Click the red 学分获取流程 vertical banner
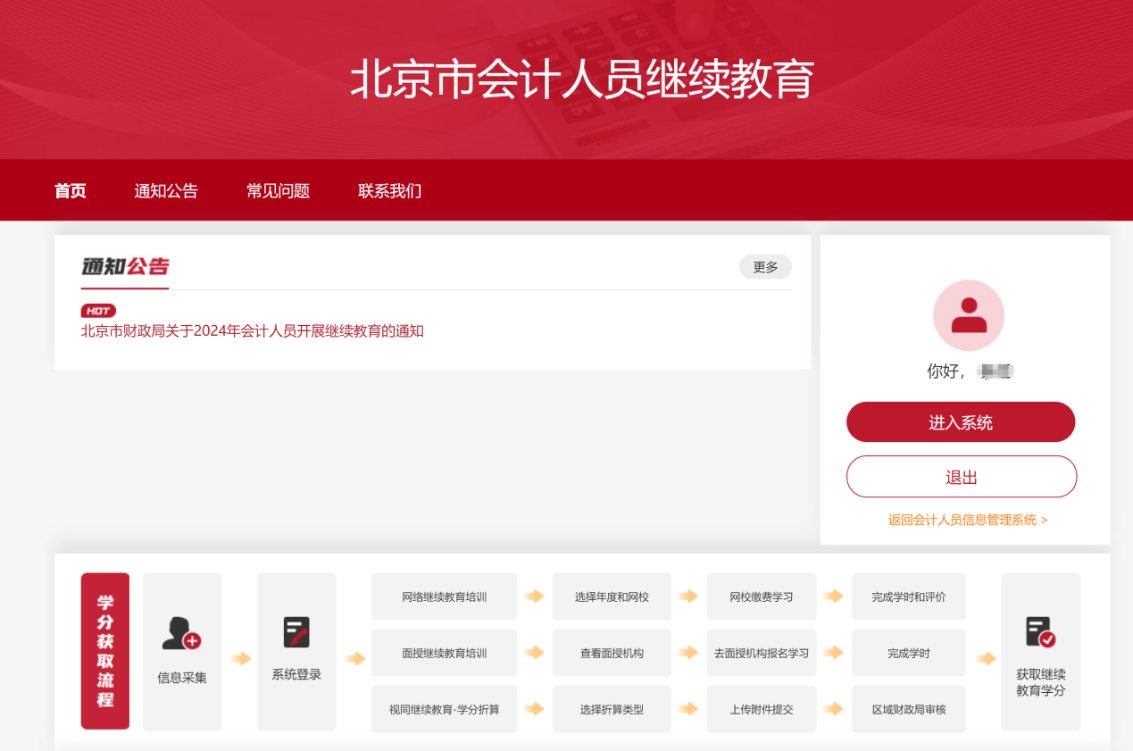Screen dimensions: 1133x751 pos(105,652)
